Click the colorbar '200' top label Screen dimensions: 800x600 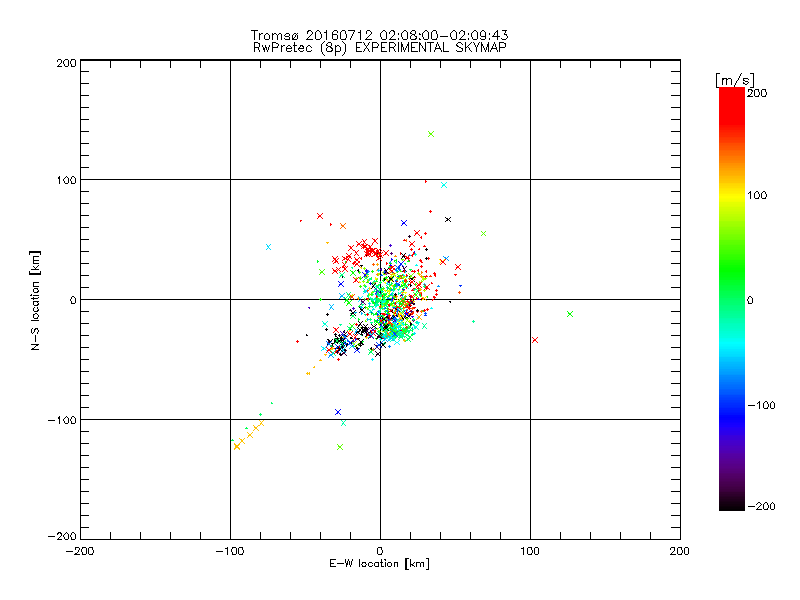pos(757,93)
